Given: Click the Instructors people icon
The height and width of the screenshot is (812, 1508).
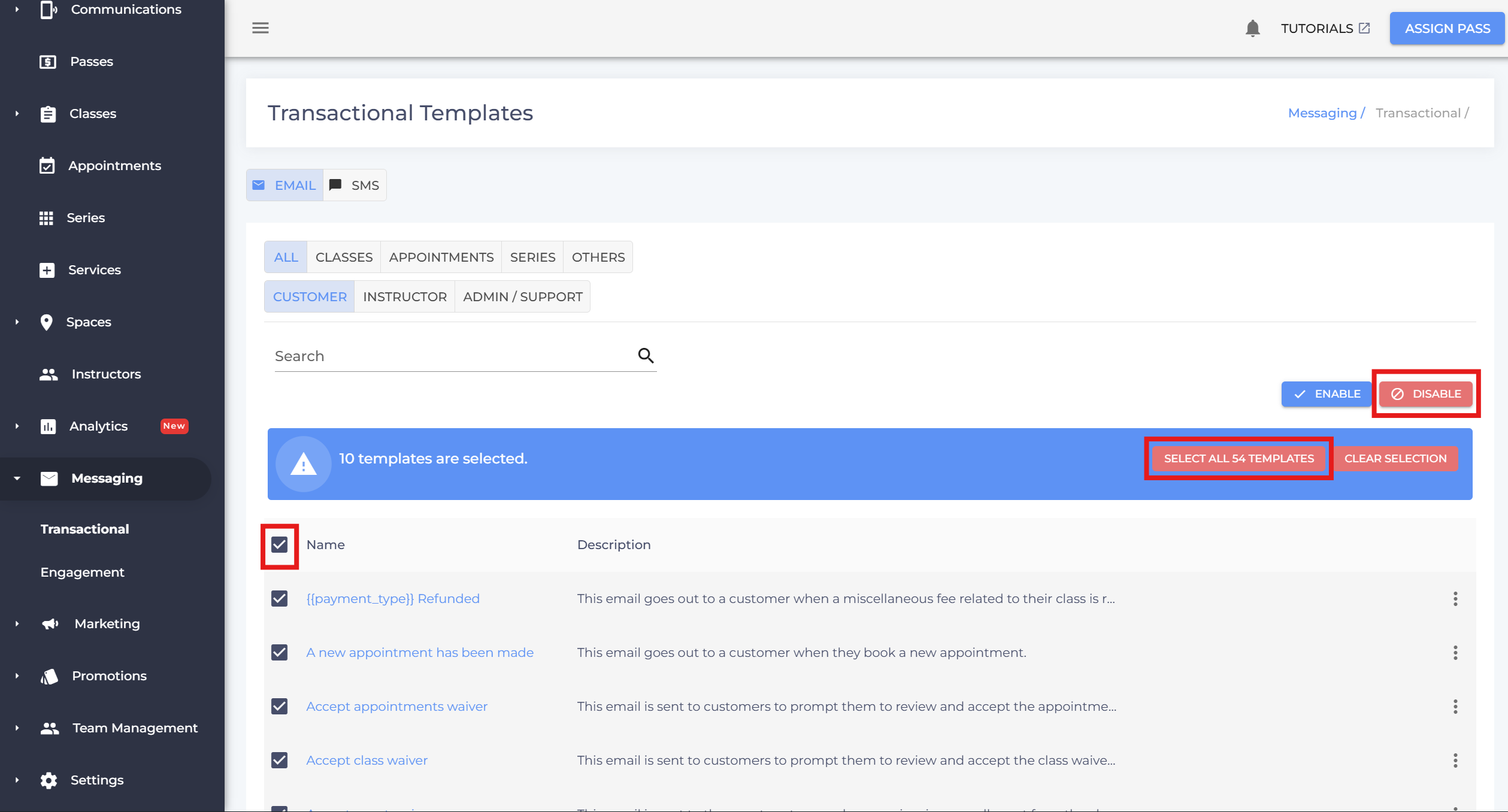Looking at the screenshot, I should [48, 374].
